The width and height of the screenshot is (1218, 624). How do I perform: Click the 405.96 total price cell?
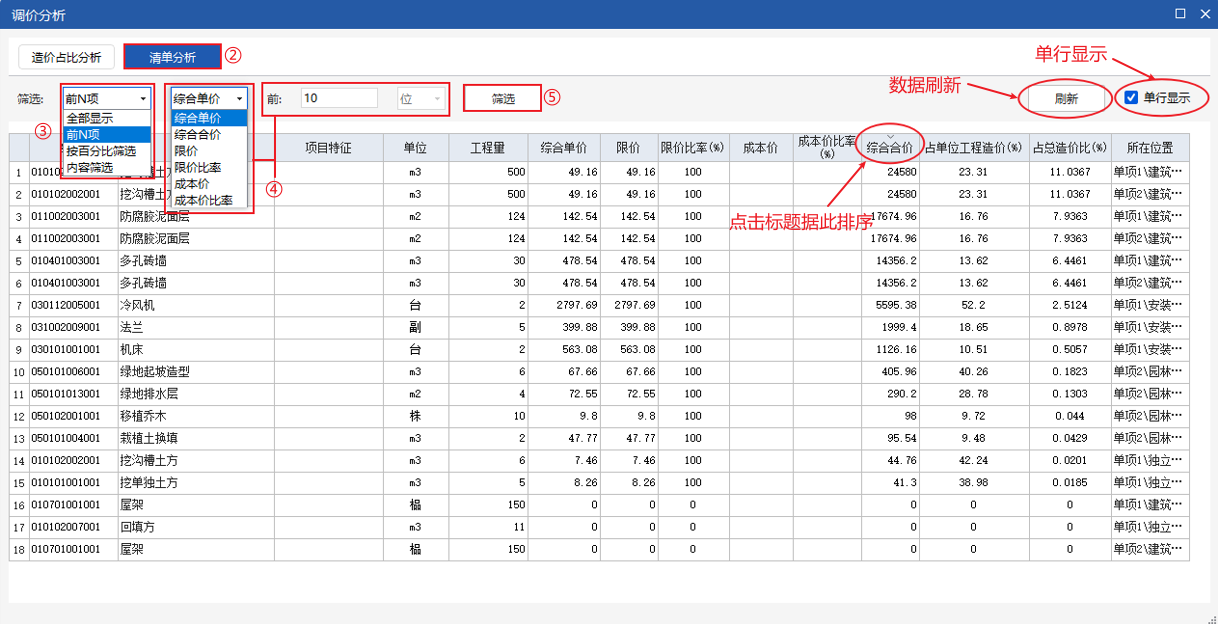tap(890, 372)
